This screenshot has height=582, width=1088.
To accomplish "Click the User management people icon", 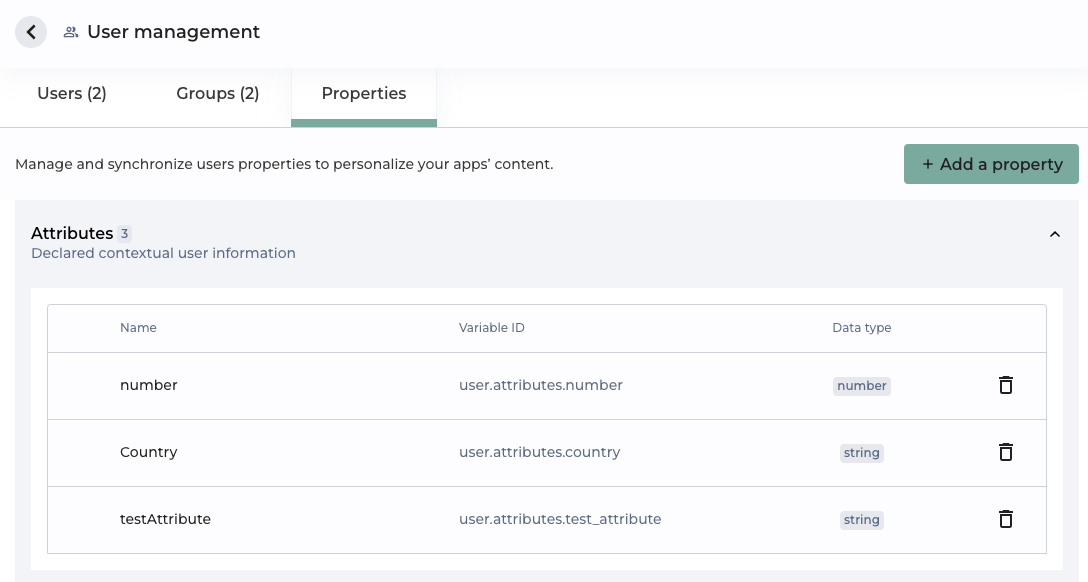I will [x=71, y=32].
